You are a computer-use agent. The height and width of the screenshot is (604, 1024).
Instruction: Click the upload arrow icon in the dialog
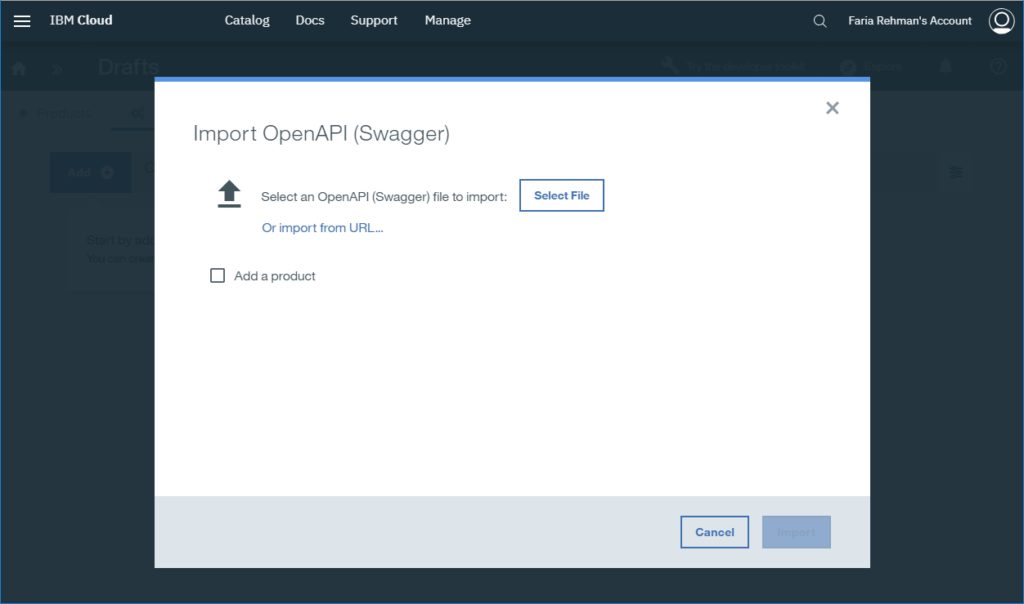click(229, 193)
